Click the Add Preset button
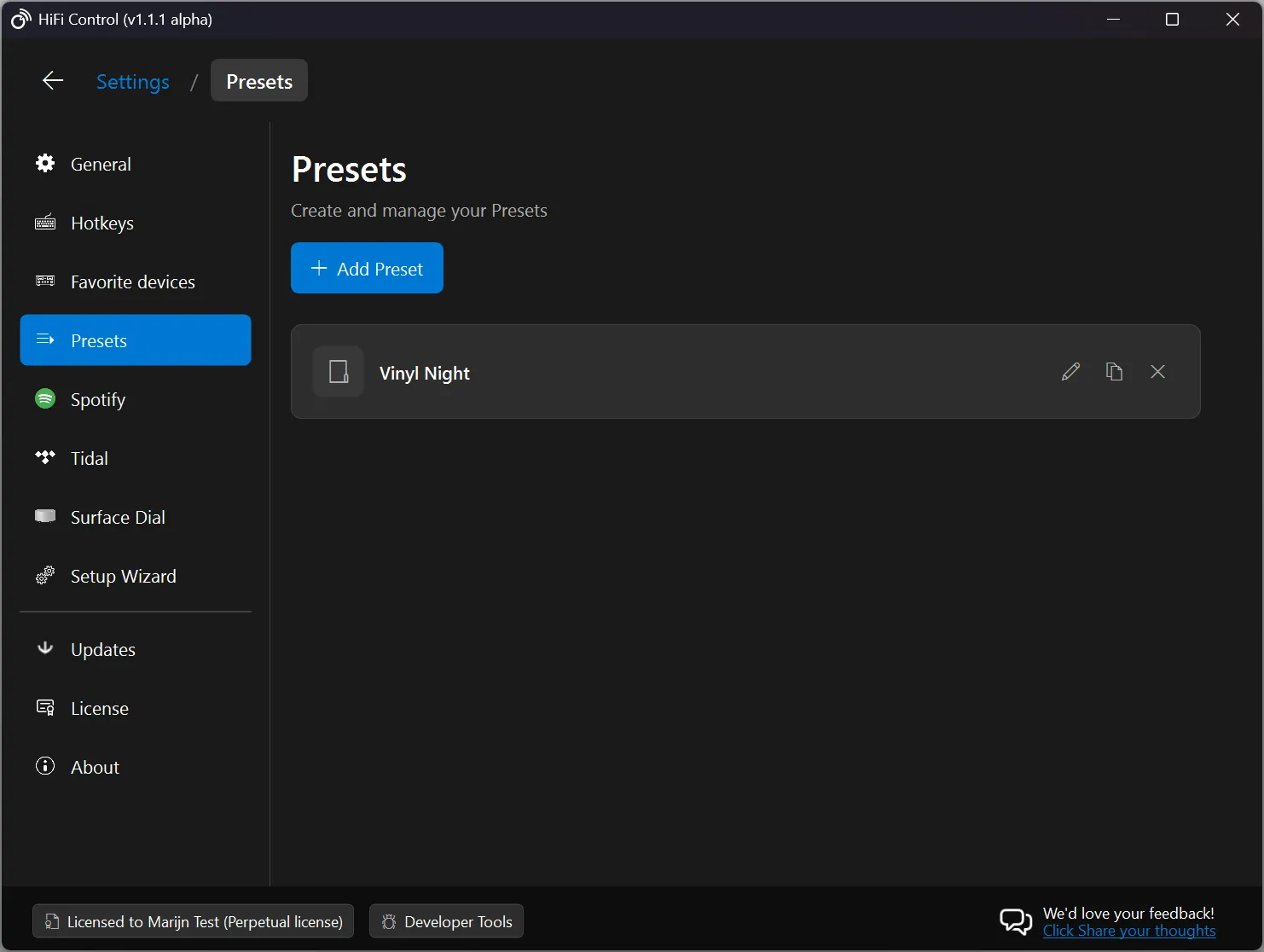The width and height of the screenshot is (1264, 952). click(367, 268)
